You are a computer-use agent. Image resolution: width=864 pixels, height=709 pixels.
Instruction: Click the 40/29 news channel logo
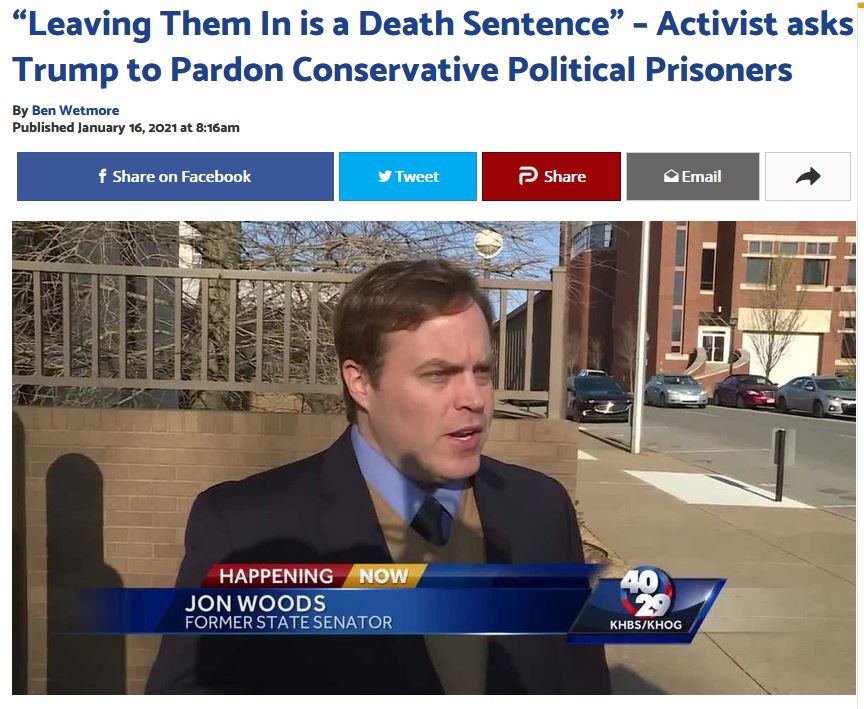coord(646,593)
